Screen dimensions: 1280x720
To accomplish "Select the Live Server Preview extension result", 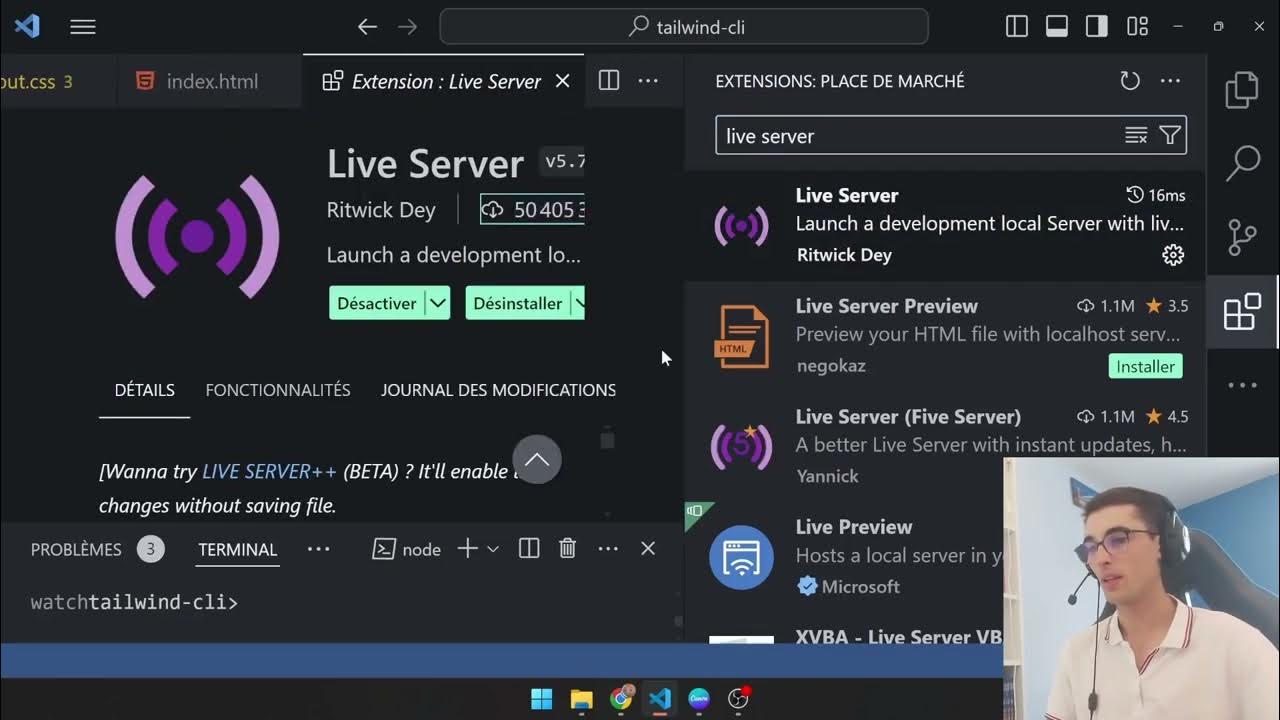I will (x=945, y=337).
